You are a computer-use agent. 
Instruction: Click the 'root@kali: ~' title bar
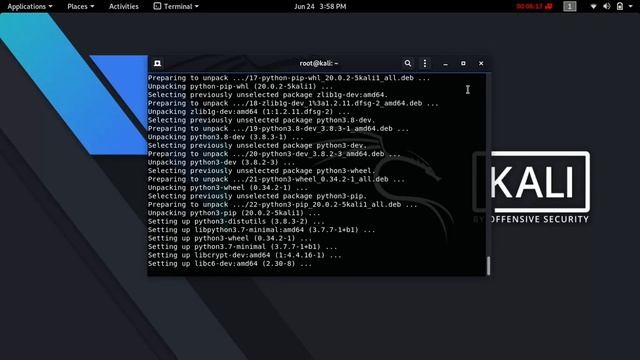pos(318,63)
